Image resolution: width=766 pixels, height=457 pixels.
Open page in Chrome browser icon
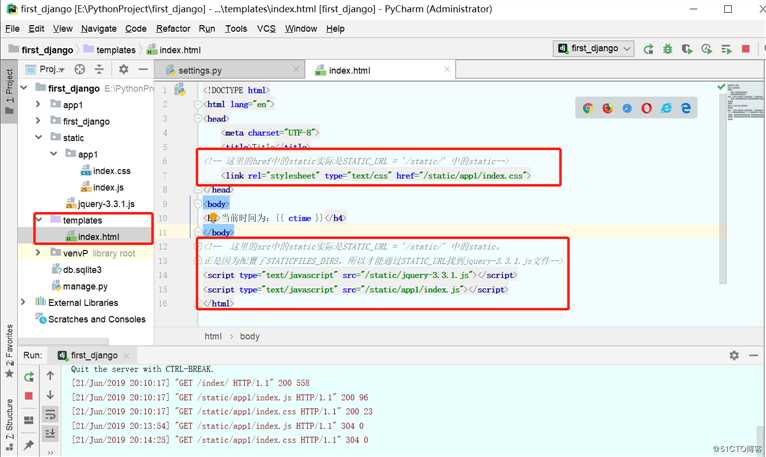tap(588, 108)
